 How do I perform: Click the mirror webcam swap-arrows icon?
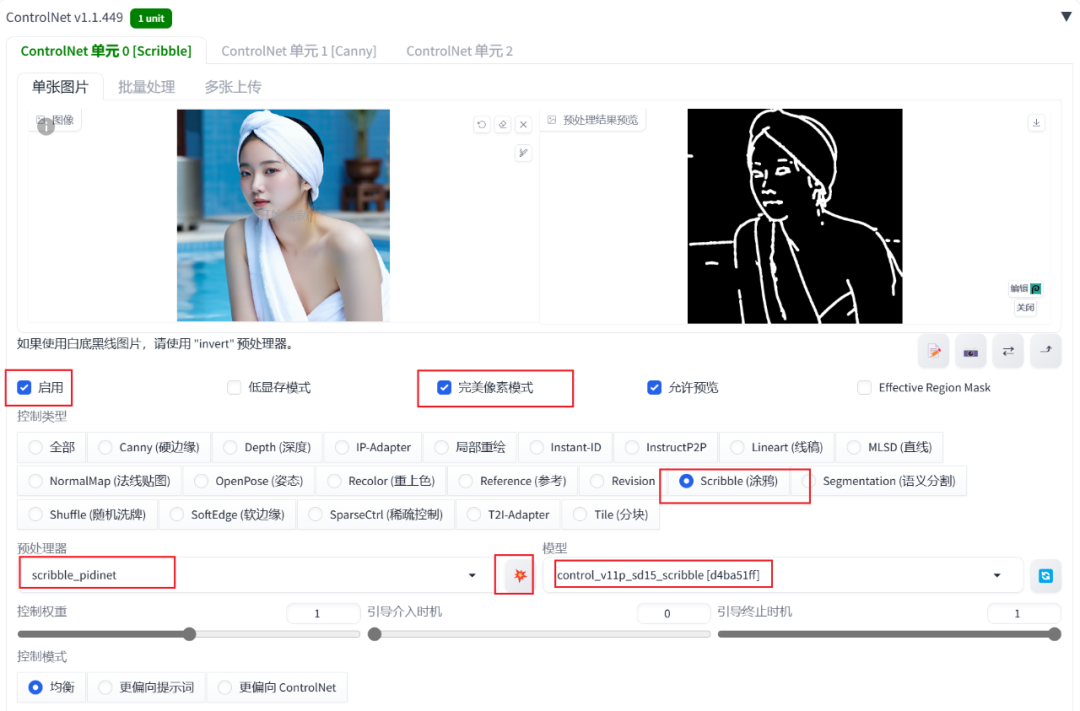tap(1008, 351)
